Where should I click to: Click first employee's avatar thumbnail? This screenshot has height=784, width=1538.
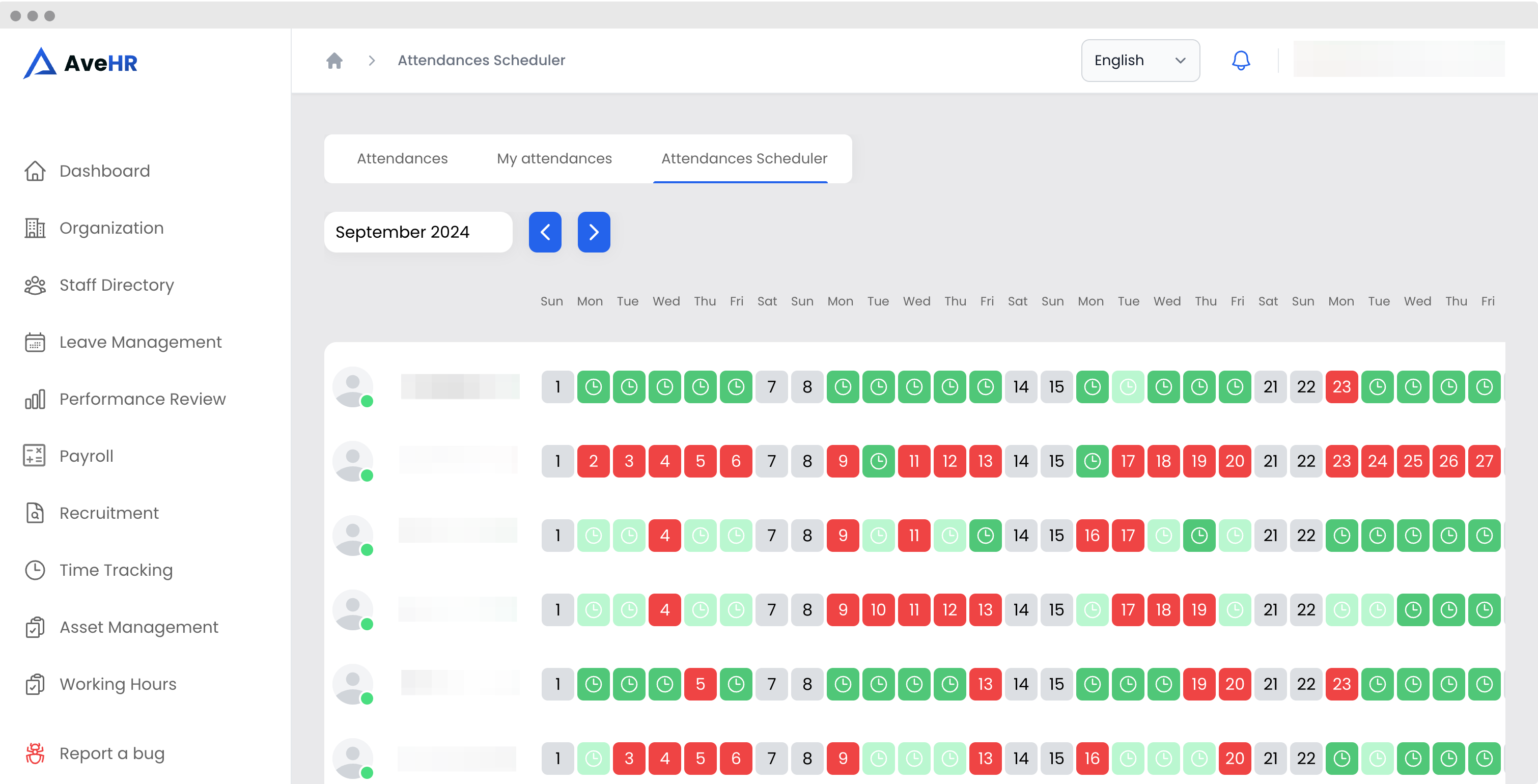[352, 387]
